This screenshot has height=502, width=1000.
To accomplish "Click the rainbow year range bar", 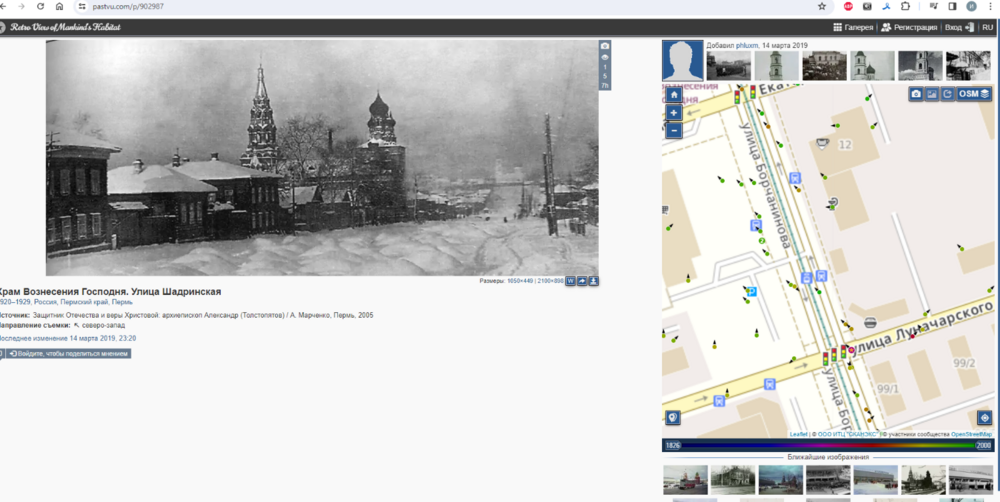I will [x=828, y=445].
